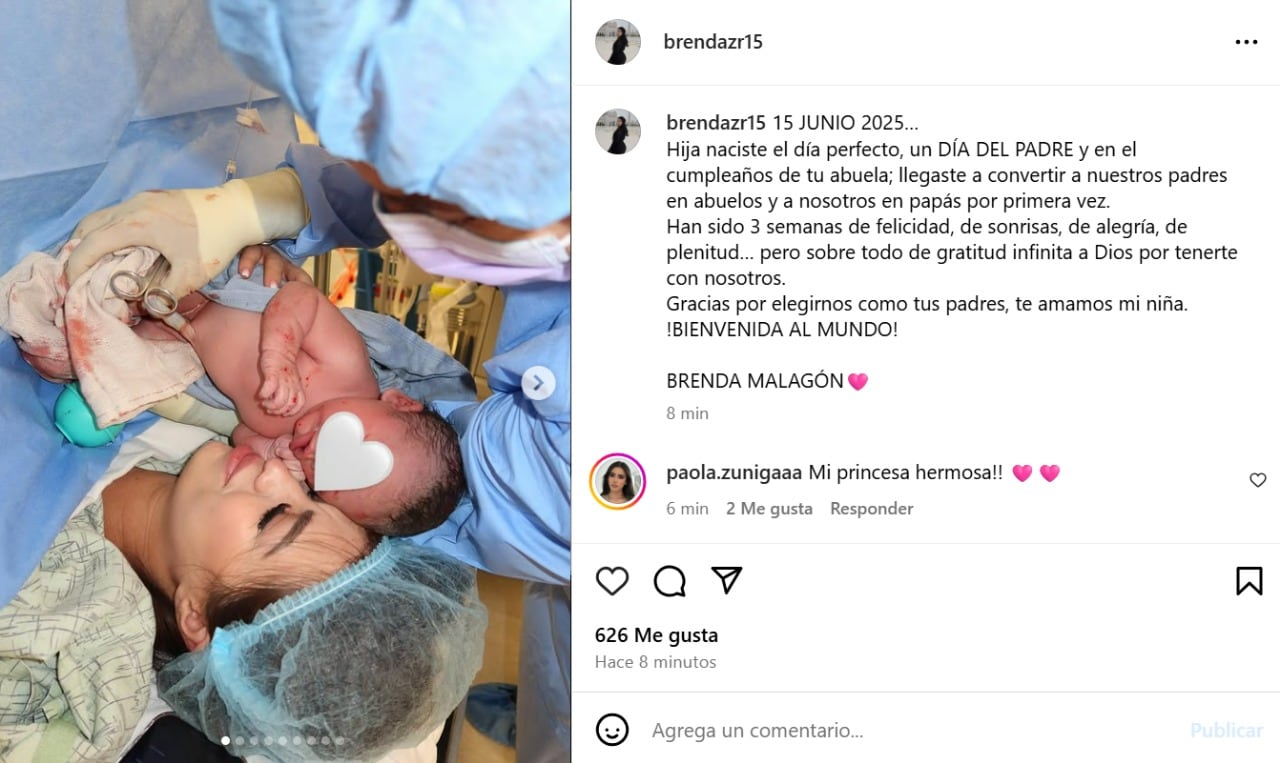
Task: Advance to the next photo with arrow
Action: tap(538, 382)
